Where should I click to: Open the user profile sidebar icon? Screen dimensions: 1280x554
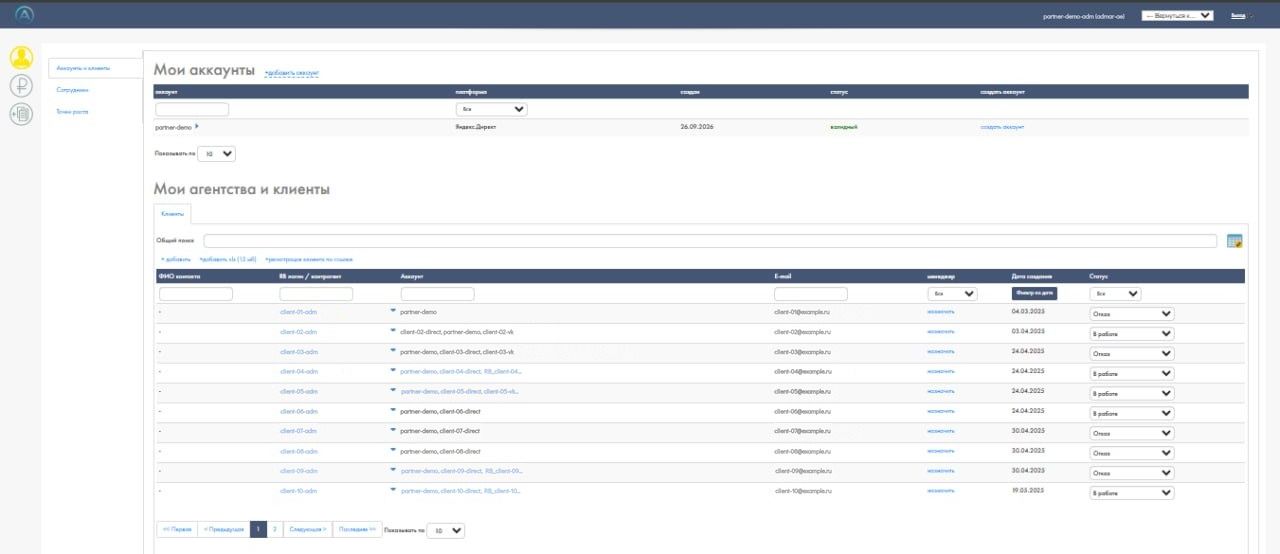tap(21, 58)
